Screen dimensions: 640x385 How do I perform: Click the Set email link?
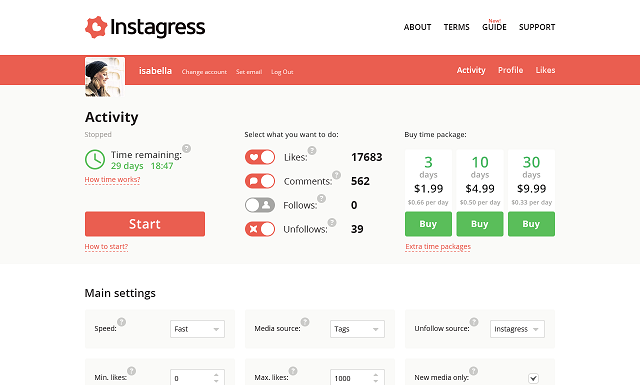click(249, 72)
